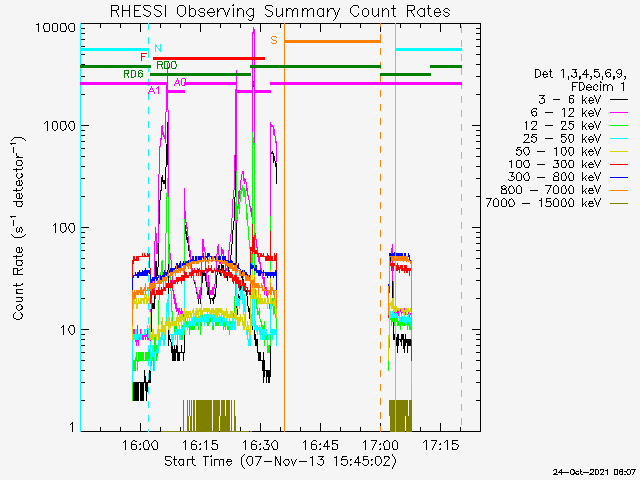Click the cyan night bar at top right

[429, 49]
